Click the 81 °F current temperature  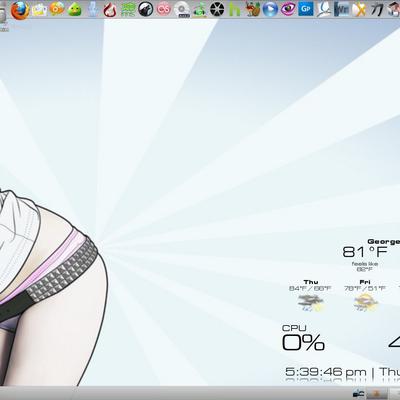tap(365, 252)
